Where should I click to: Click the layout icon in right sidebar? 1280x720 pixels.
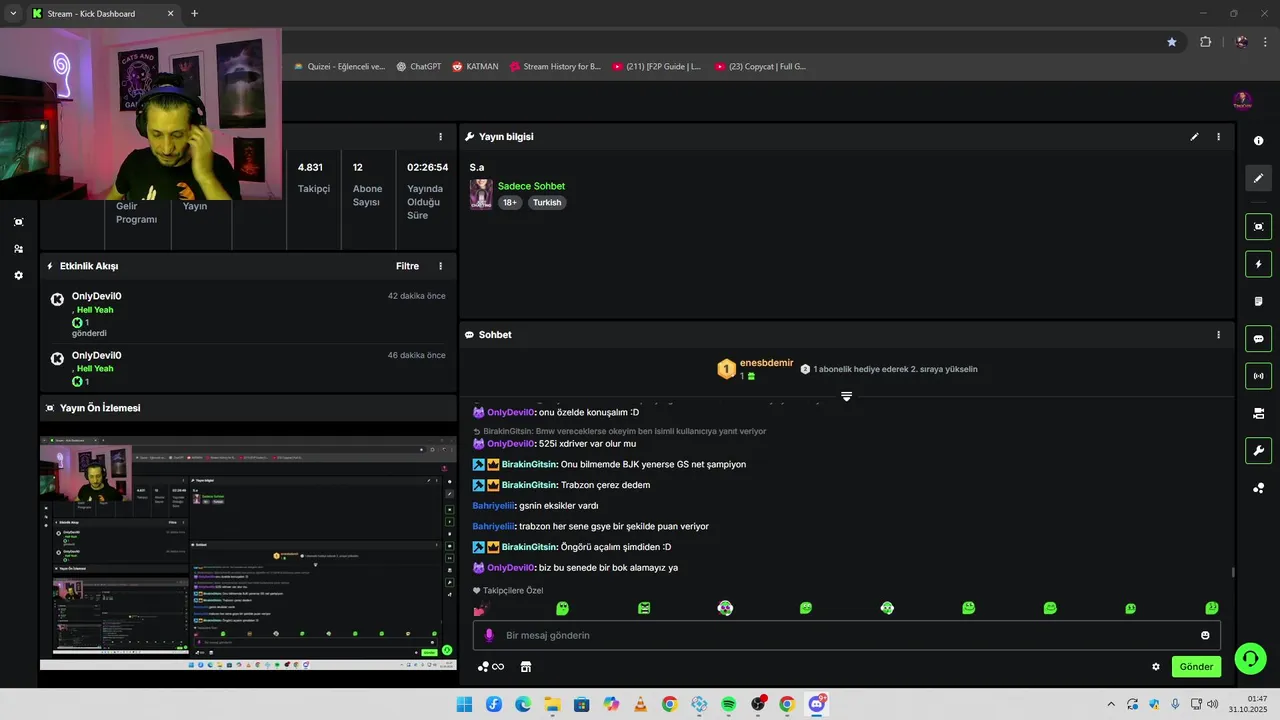(x=1258, y=413)
